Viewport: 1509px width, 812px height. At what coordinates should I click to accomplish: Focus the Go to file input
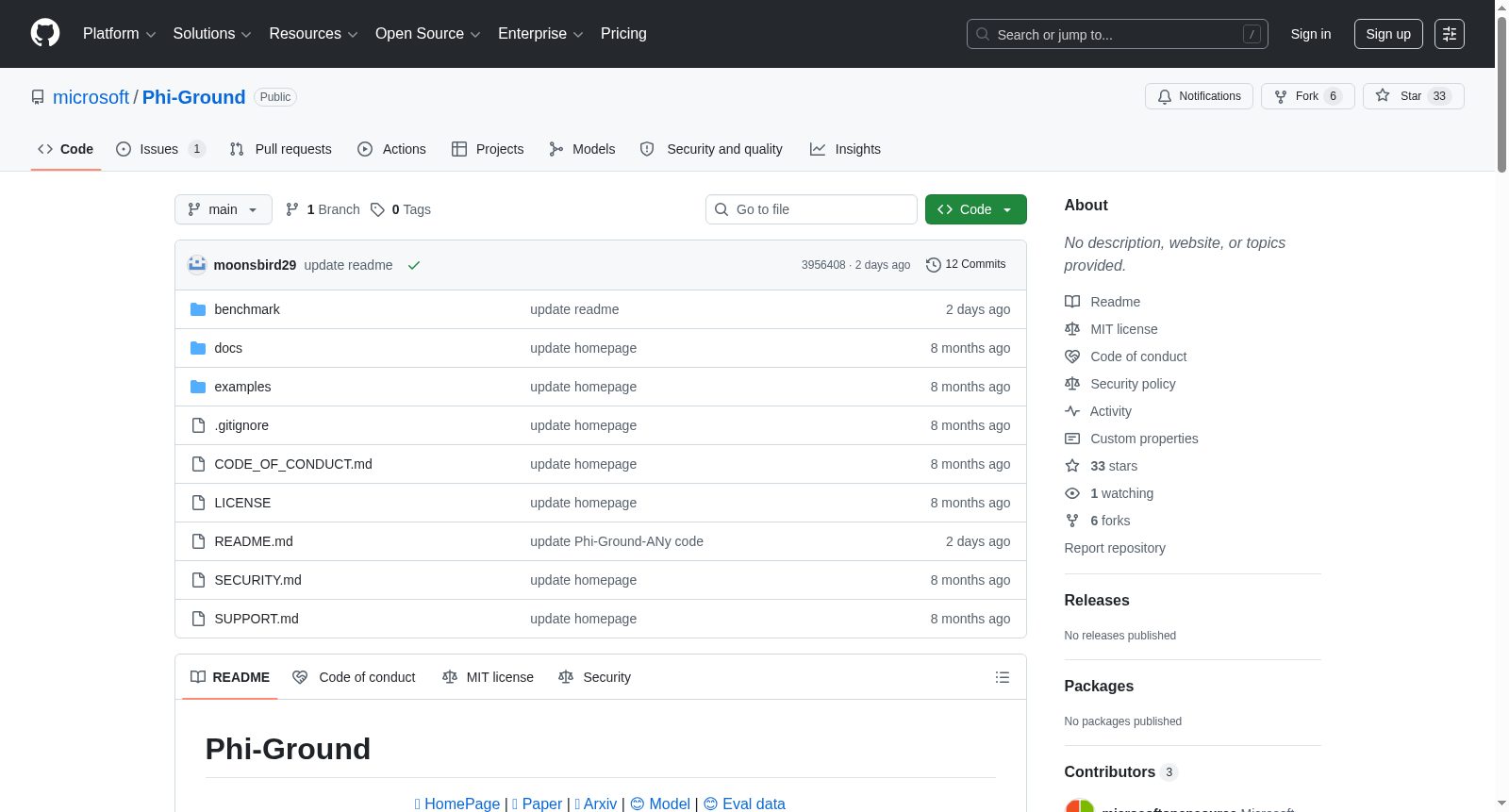(811, 209)
